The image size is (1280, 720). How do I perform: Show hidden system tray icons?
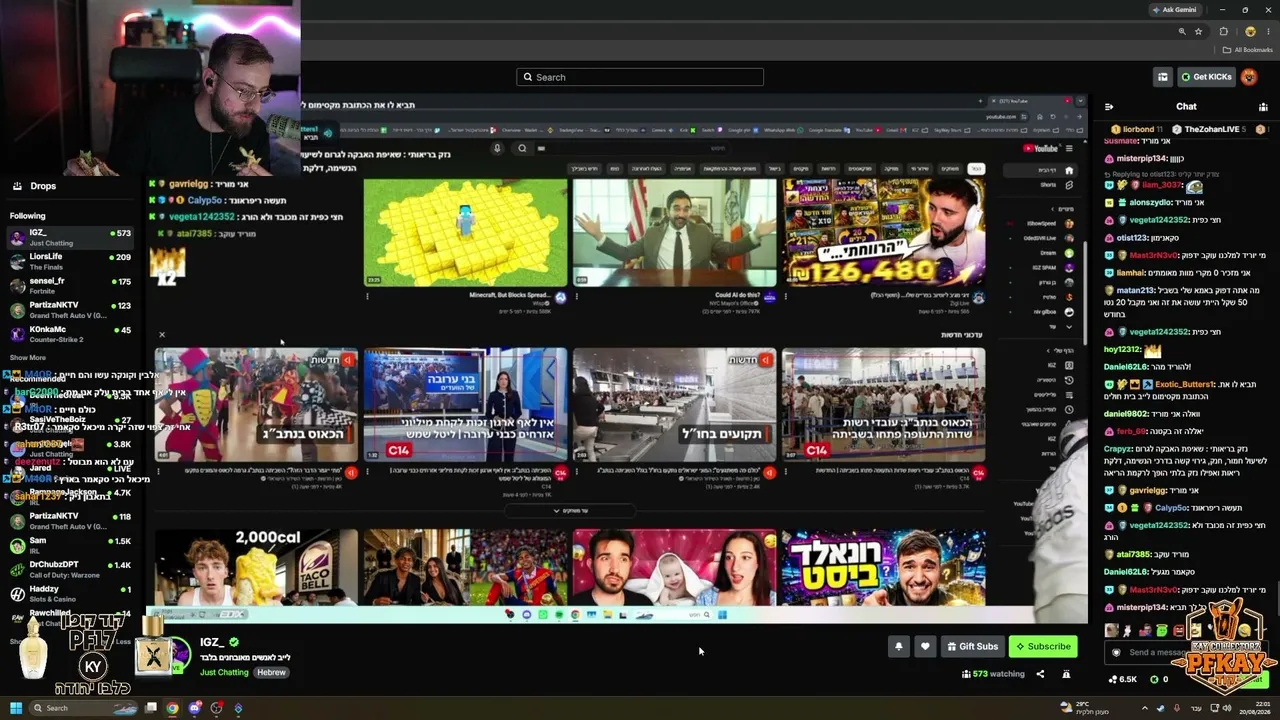click(1145, 708)
